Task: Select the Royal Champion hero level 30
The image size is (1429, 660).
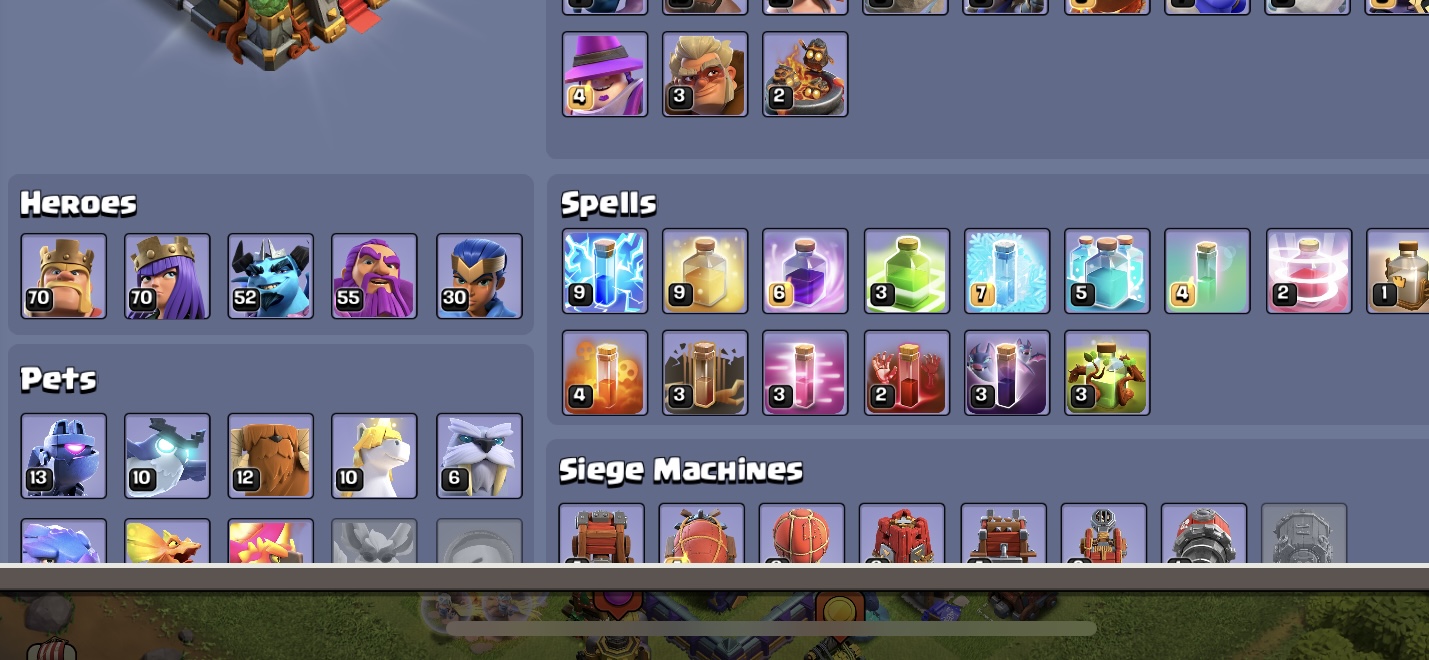Action: coord(479,276)
